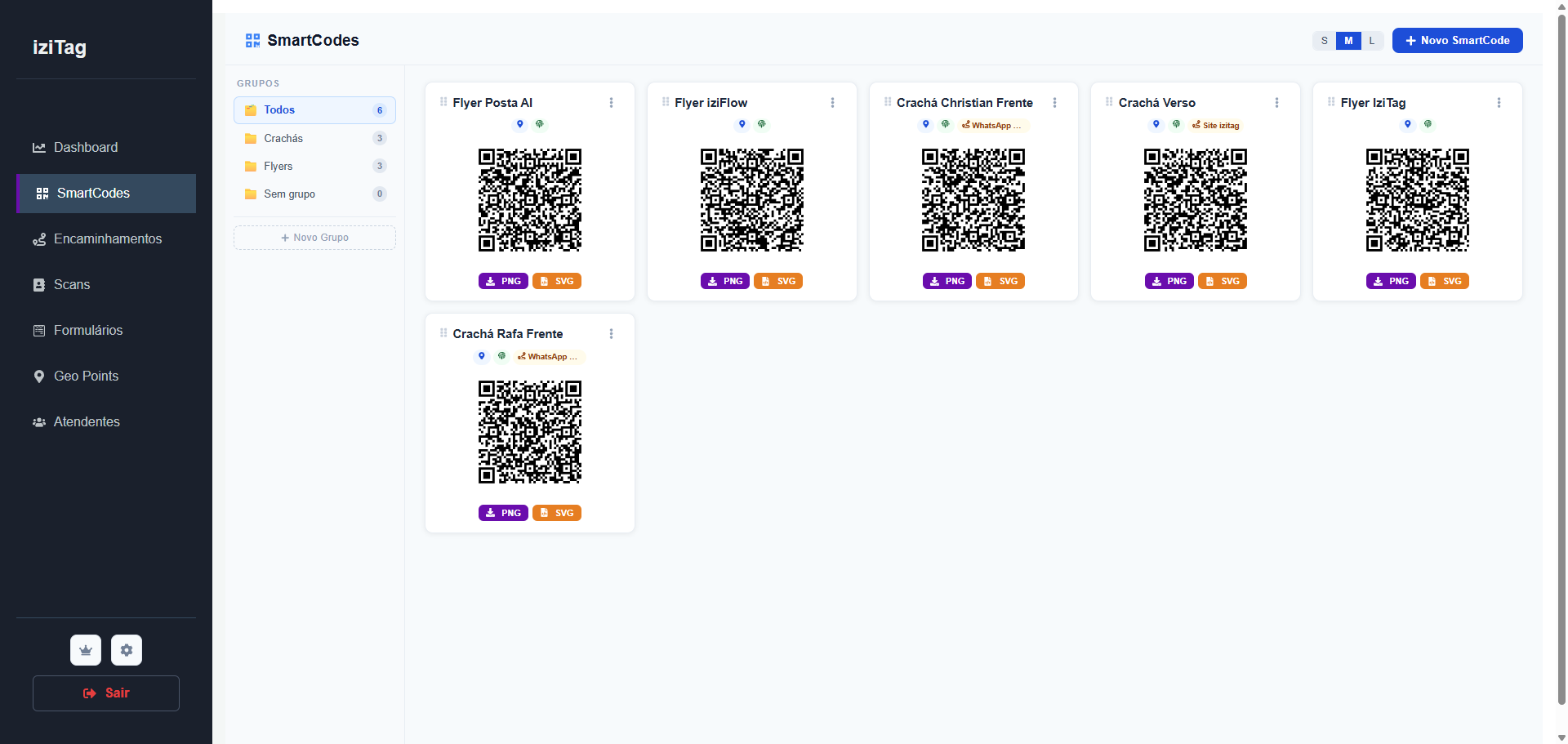Image resolution: width=1568 pixels, height=744 pixels.
Task: Click the Site izitag tag on Crachá Verso
Action: (x=1216, y=126)
